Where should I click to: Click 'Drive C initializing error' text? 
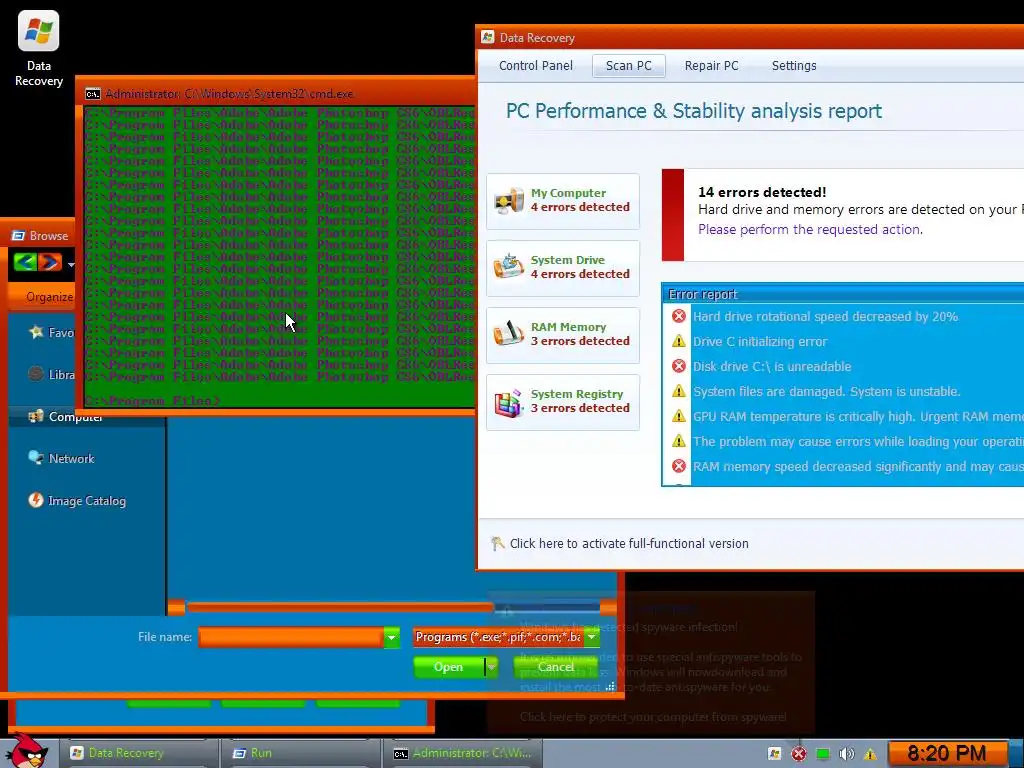(760, 342)
